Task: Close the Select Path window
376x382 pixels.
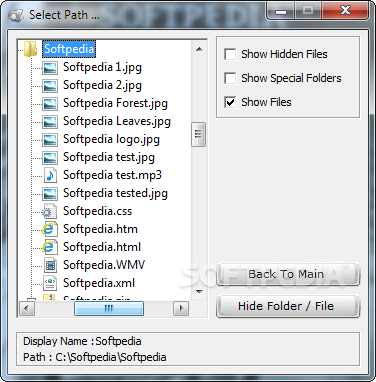Action: 345,11
